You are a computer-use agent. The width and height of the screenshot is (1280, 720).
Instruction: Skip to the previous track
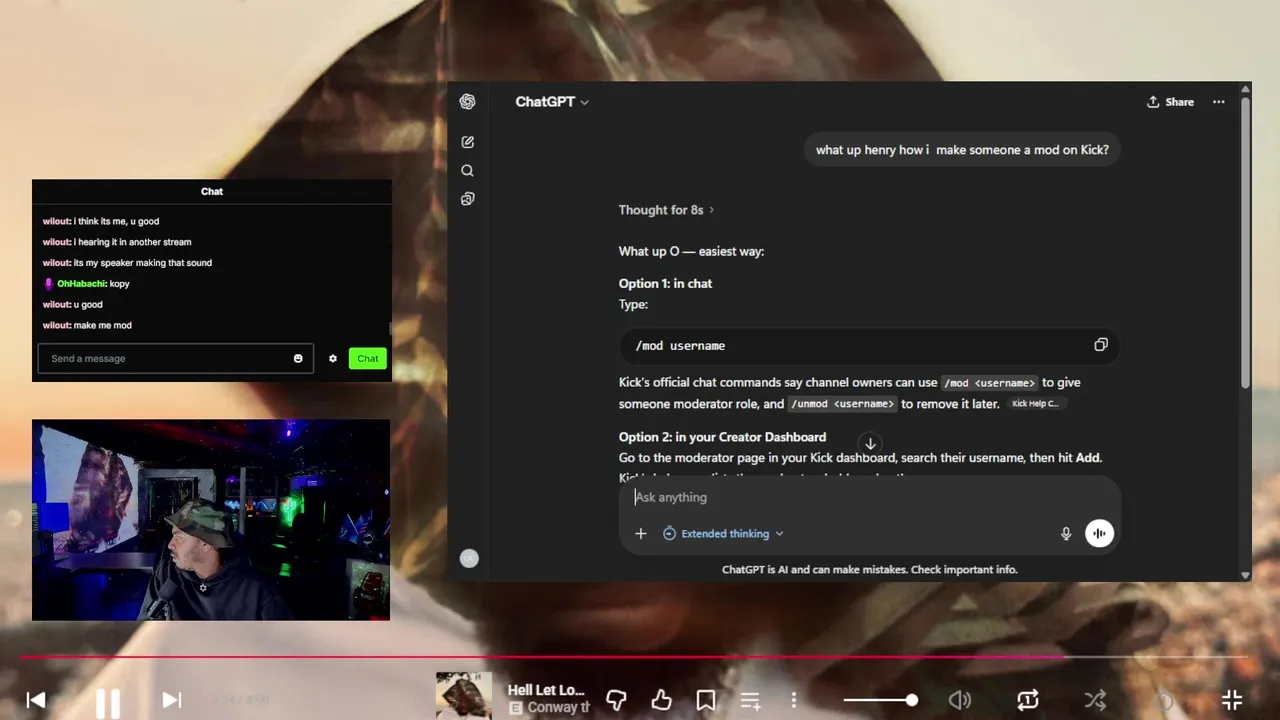click(x=36, y=700)
